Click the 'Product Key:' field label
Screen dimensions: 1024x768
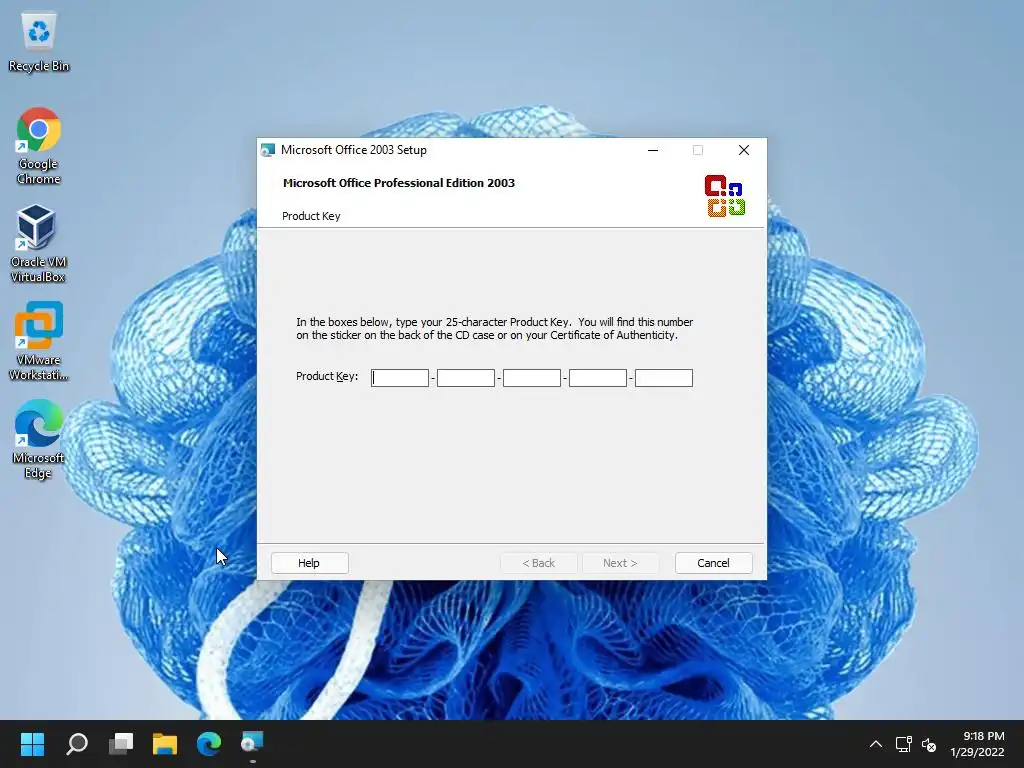coord(327,376)
